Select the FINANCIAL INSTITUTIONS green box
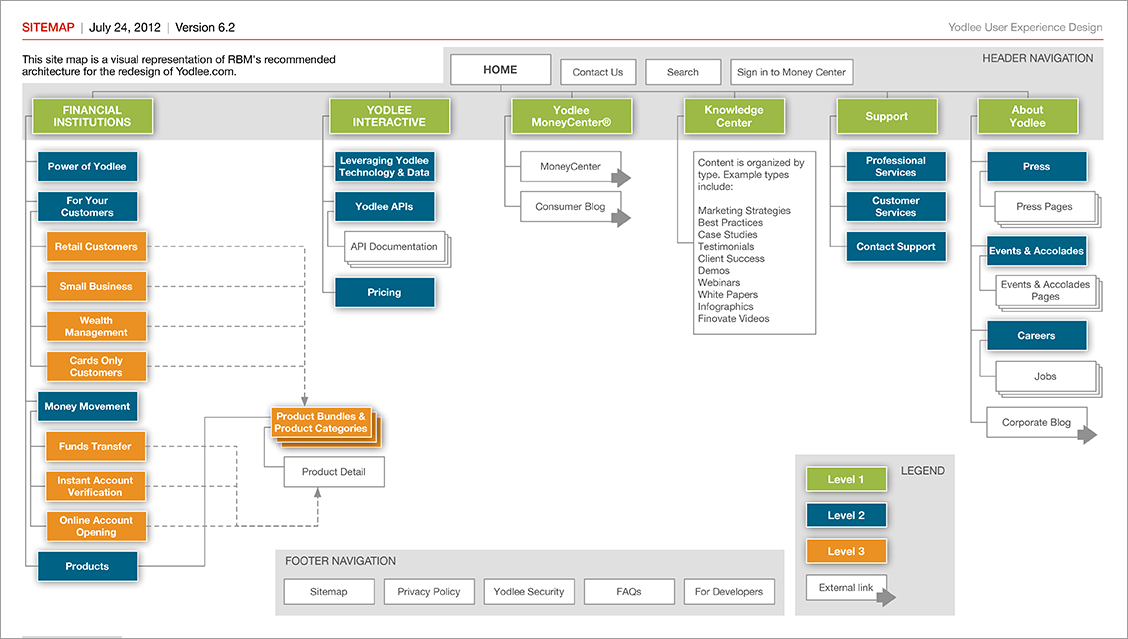This screenshot has height=639, width=1128. (92, 116)
